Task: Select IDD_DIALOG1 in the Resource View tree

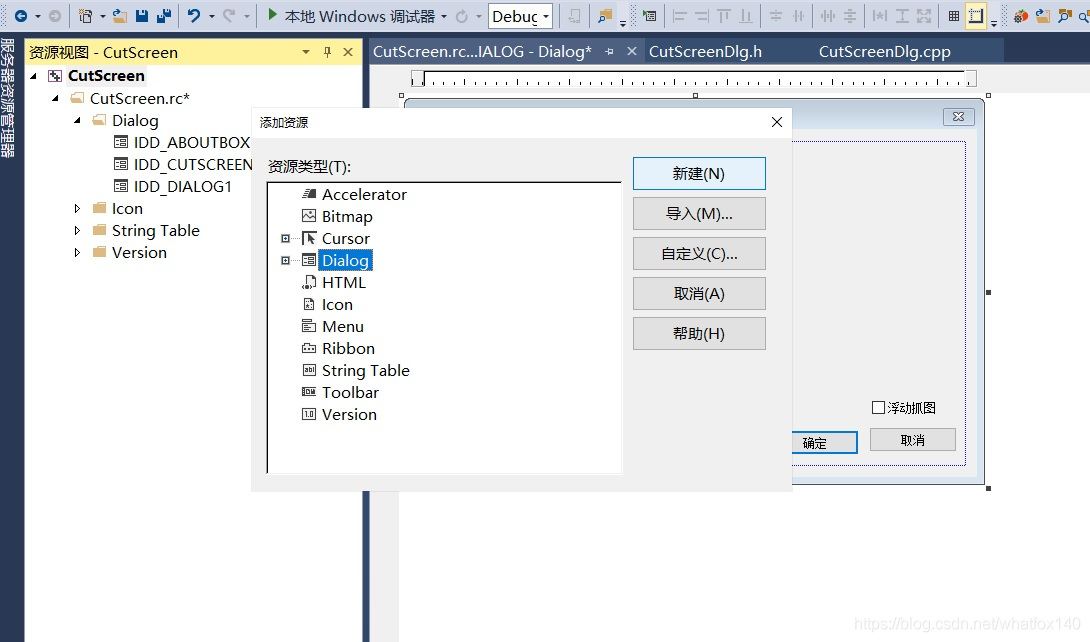Action: pos(182,186)
